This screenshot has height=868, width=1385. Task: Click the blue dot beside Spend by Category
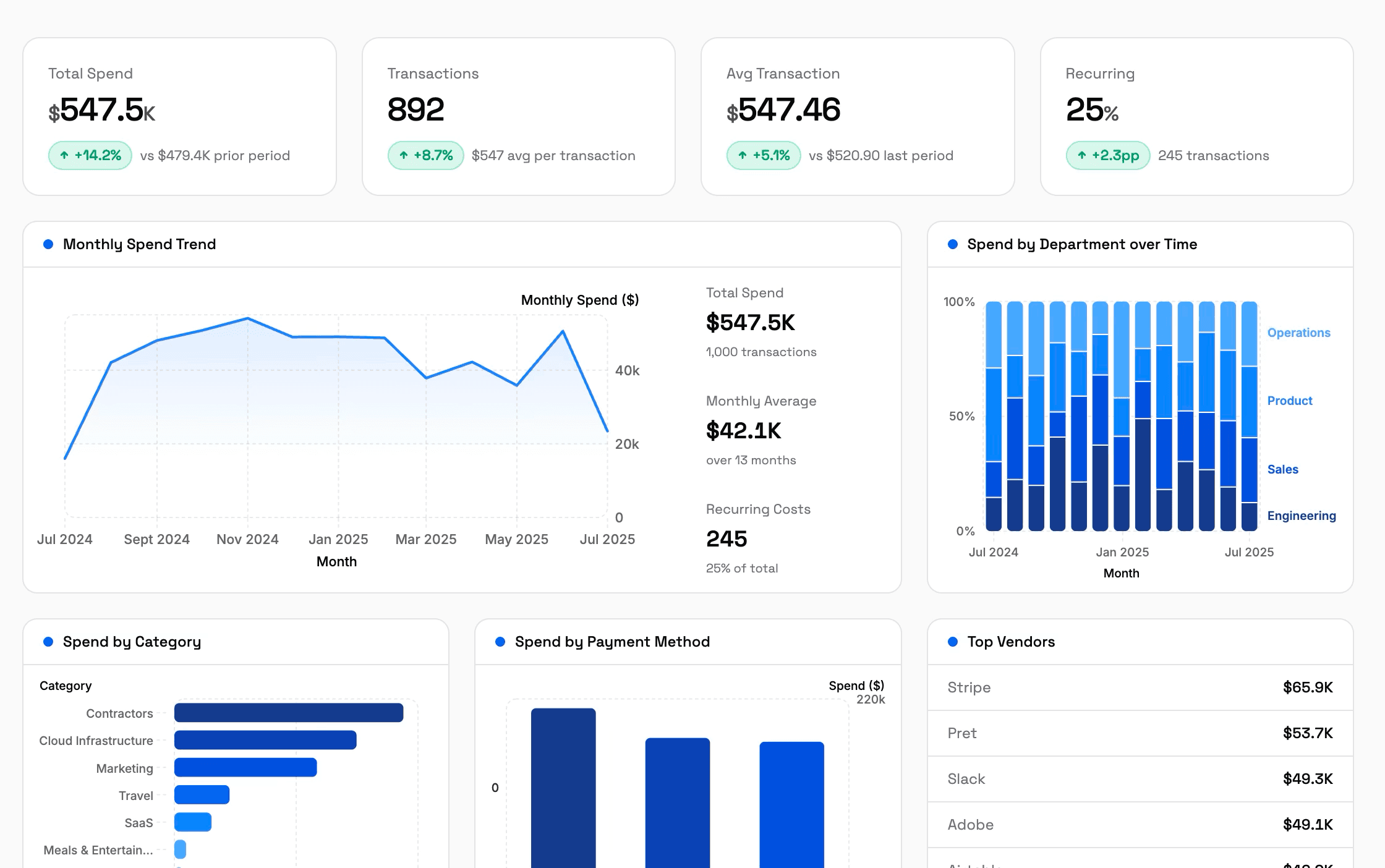pos(48,642)
